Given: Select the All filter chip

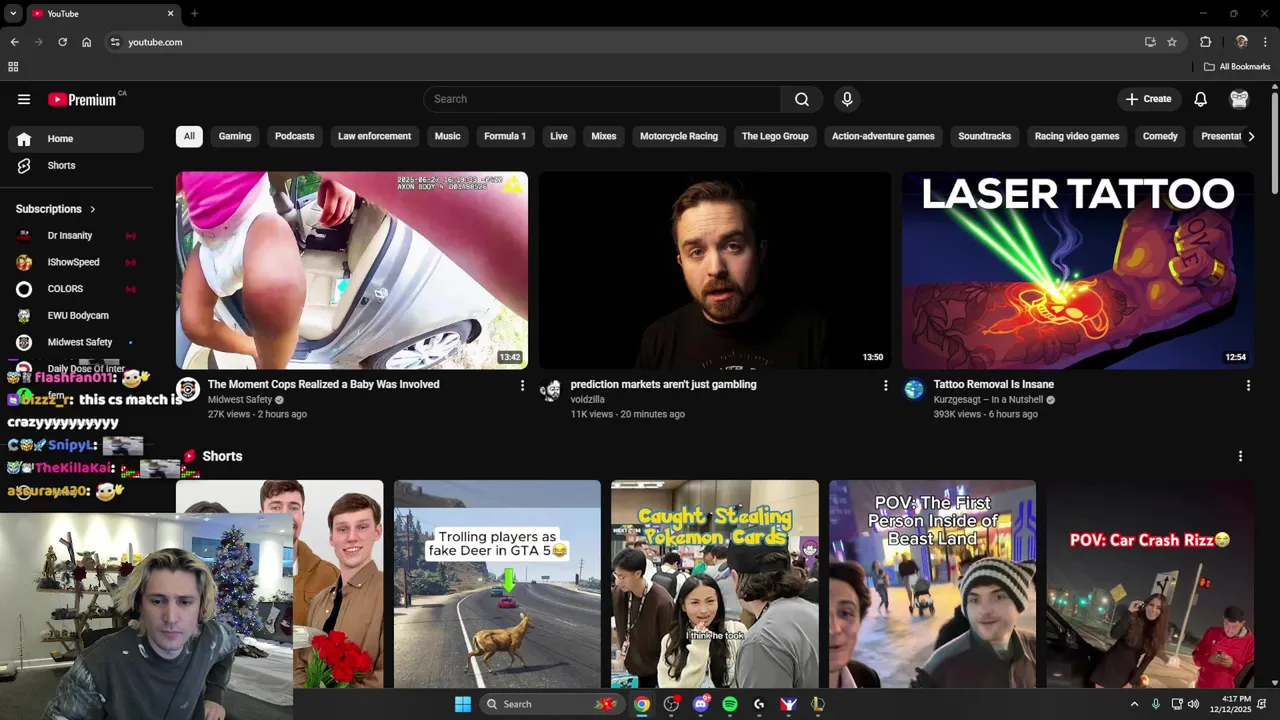Looking at the screenshot, I should pyautogui.click(x=189, y=136).
